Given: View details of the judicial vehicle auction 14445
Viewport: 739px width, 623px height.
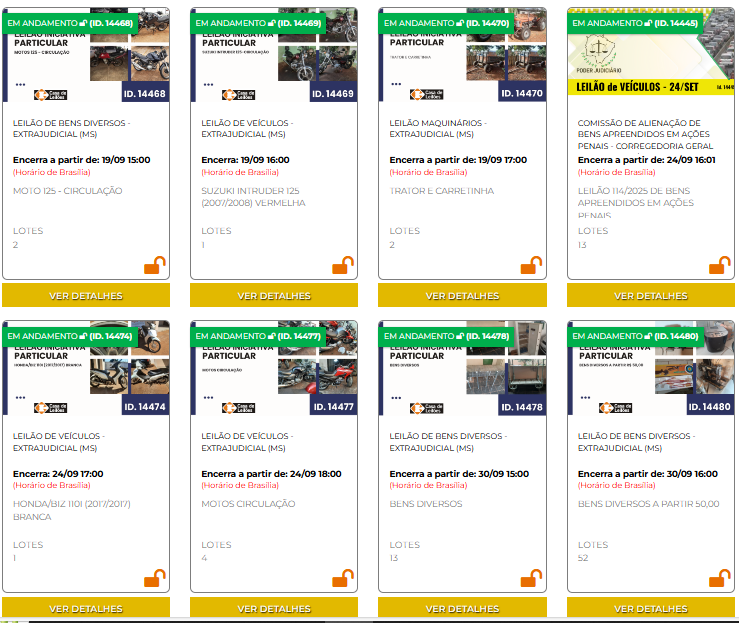Looking at the screenshot, I should click(x=651, y=296).
